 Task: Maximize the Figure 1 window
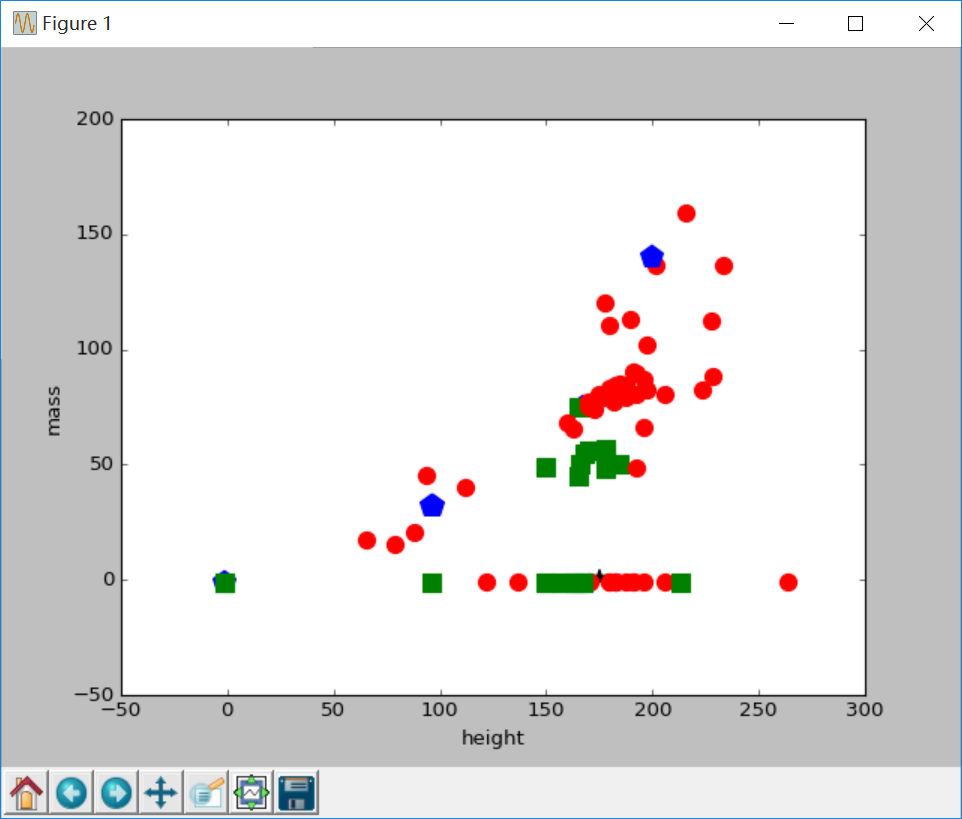tap(855, 23)
